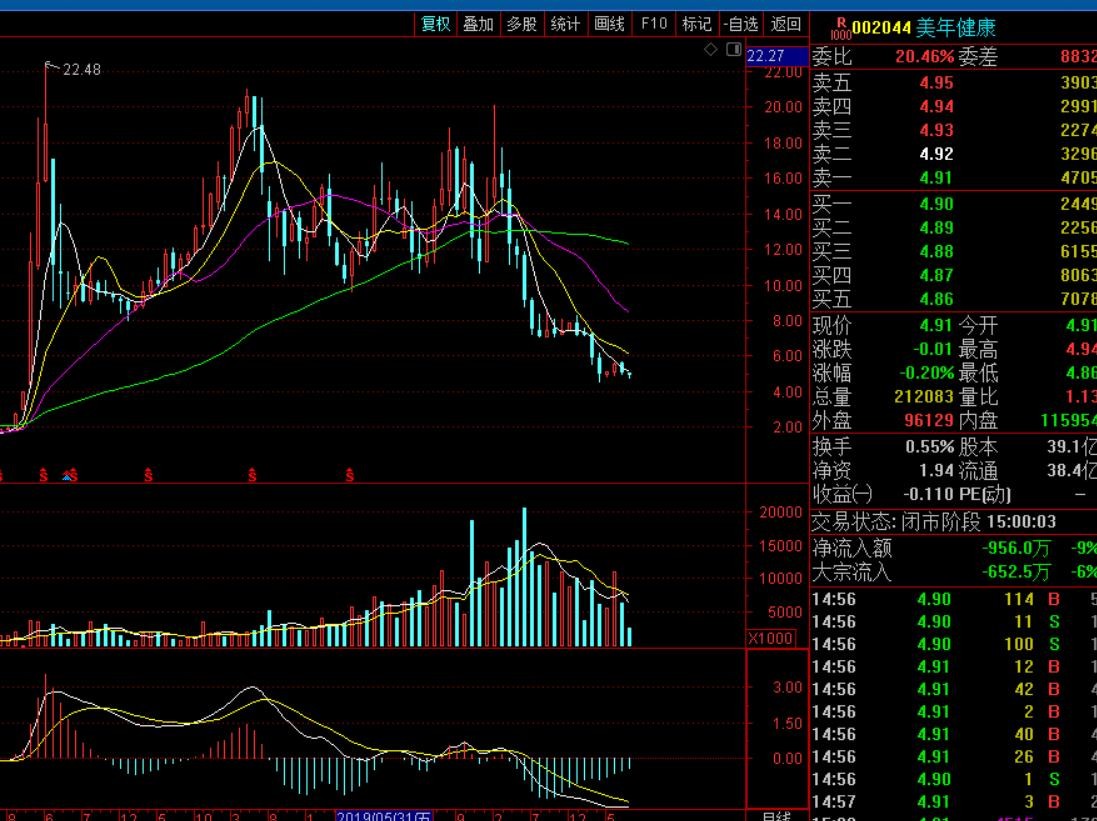The image size is (1097, 821).
Task: Select the 多股 multi-stock view
Action: coord(521,24)
